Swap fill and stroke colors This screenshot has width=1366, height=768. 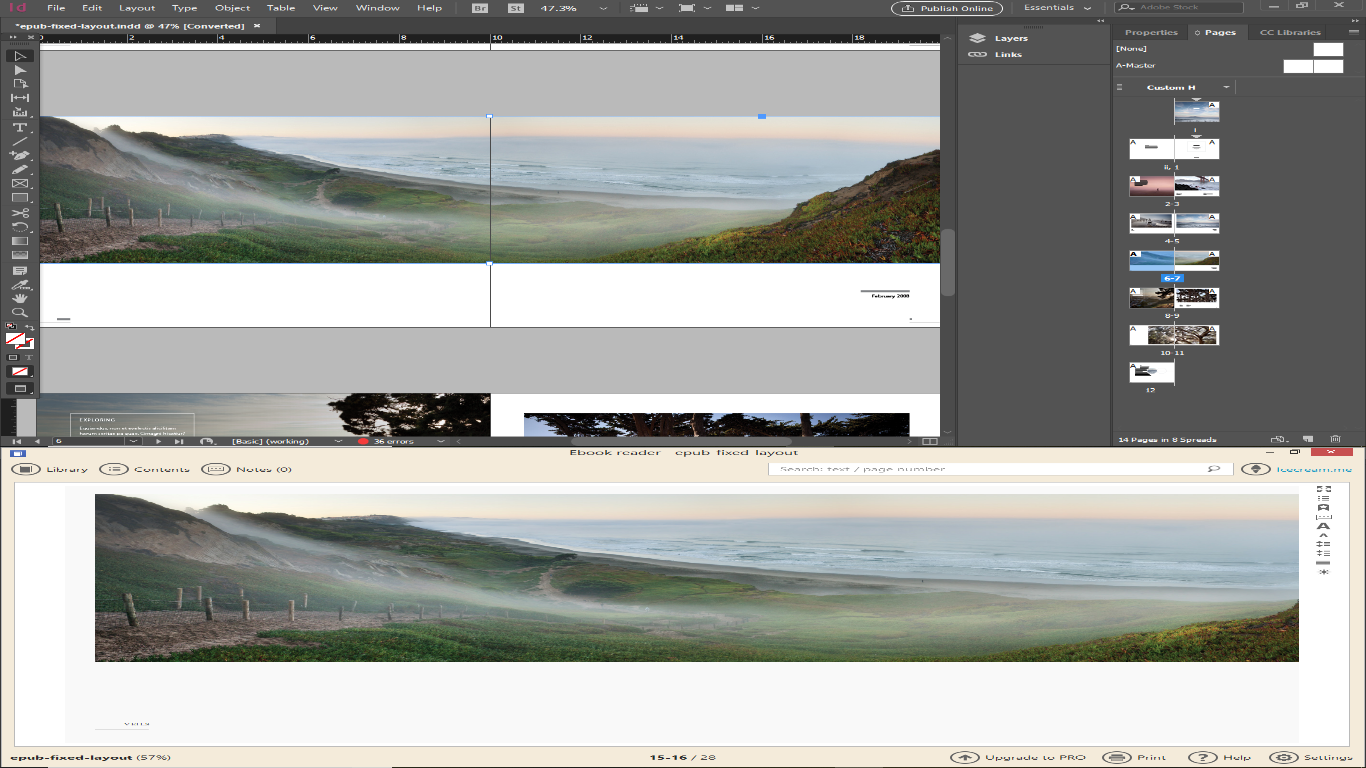(29, 328)
